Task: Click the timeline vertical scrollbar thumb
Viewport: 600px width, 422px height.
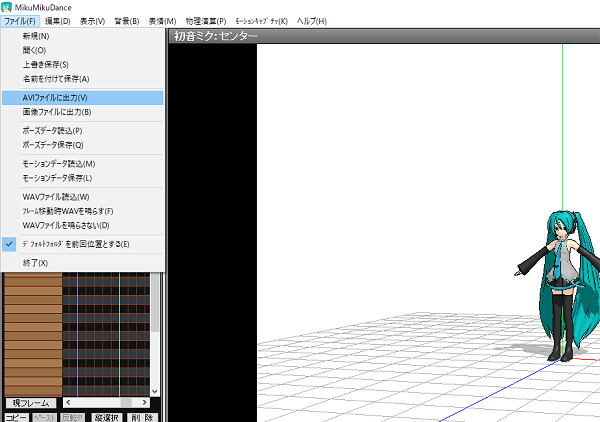Action: tap(155, 302)
